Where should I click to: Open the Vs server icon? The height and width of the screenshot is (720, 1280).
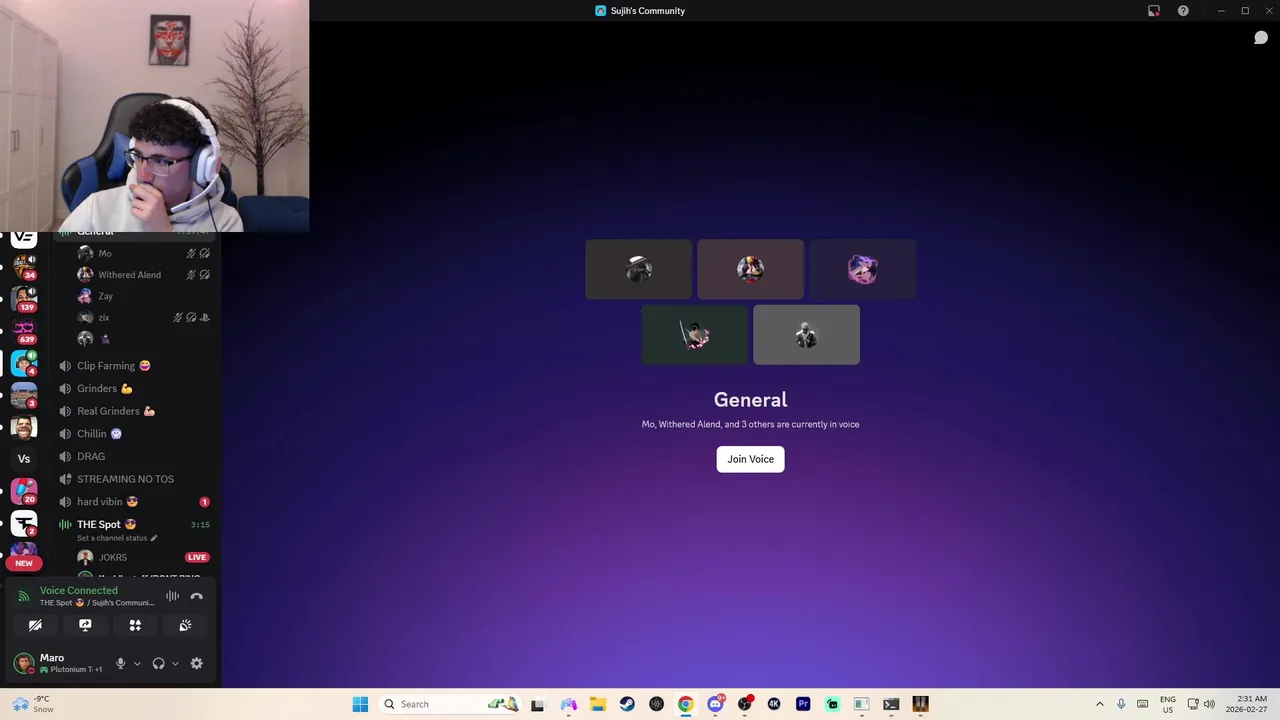pyautogui.click(x=24, y=459)
